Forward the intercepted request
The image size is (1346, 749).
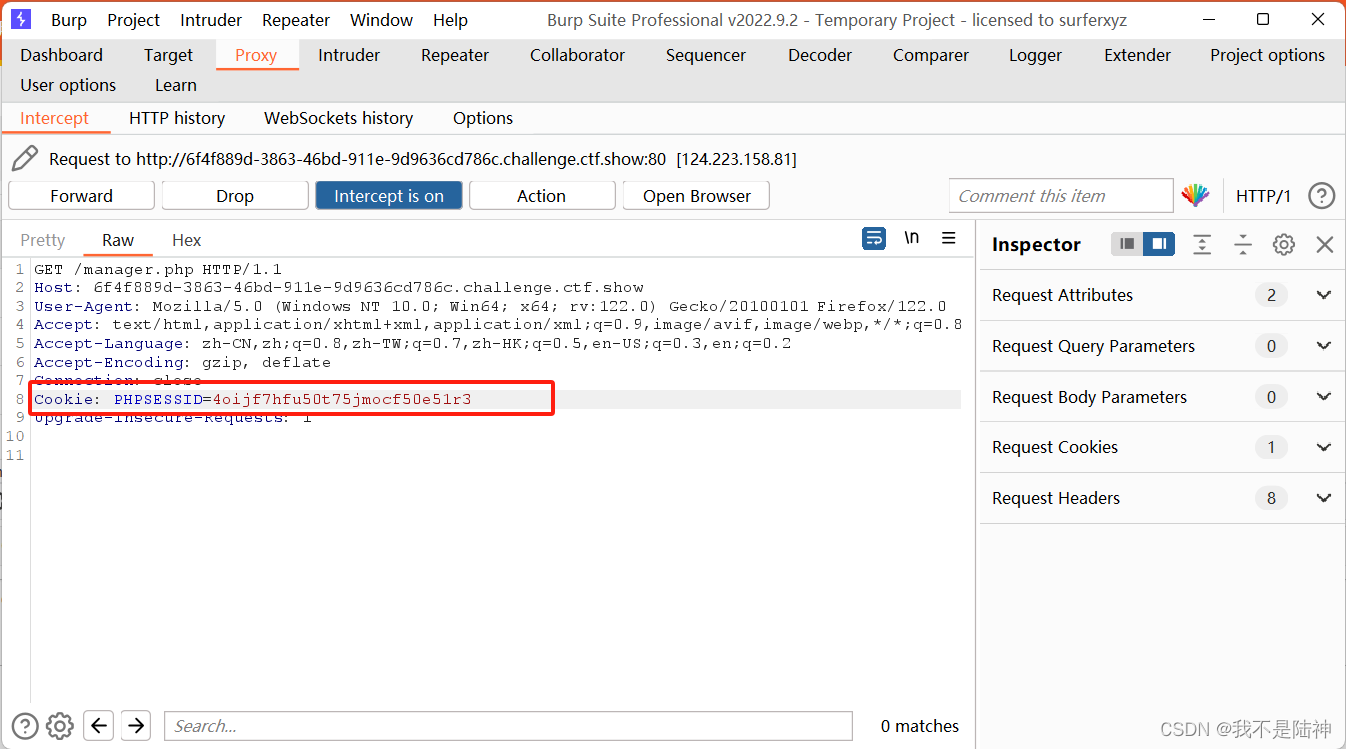[81, 196]
